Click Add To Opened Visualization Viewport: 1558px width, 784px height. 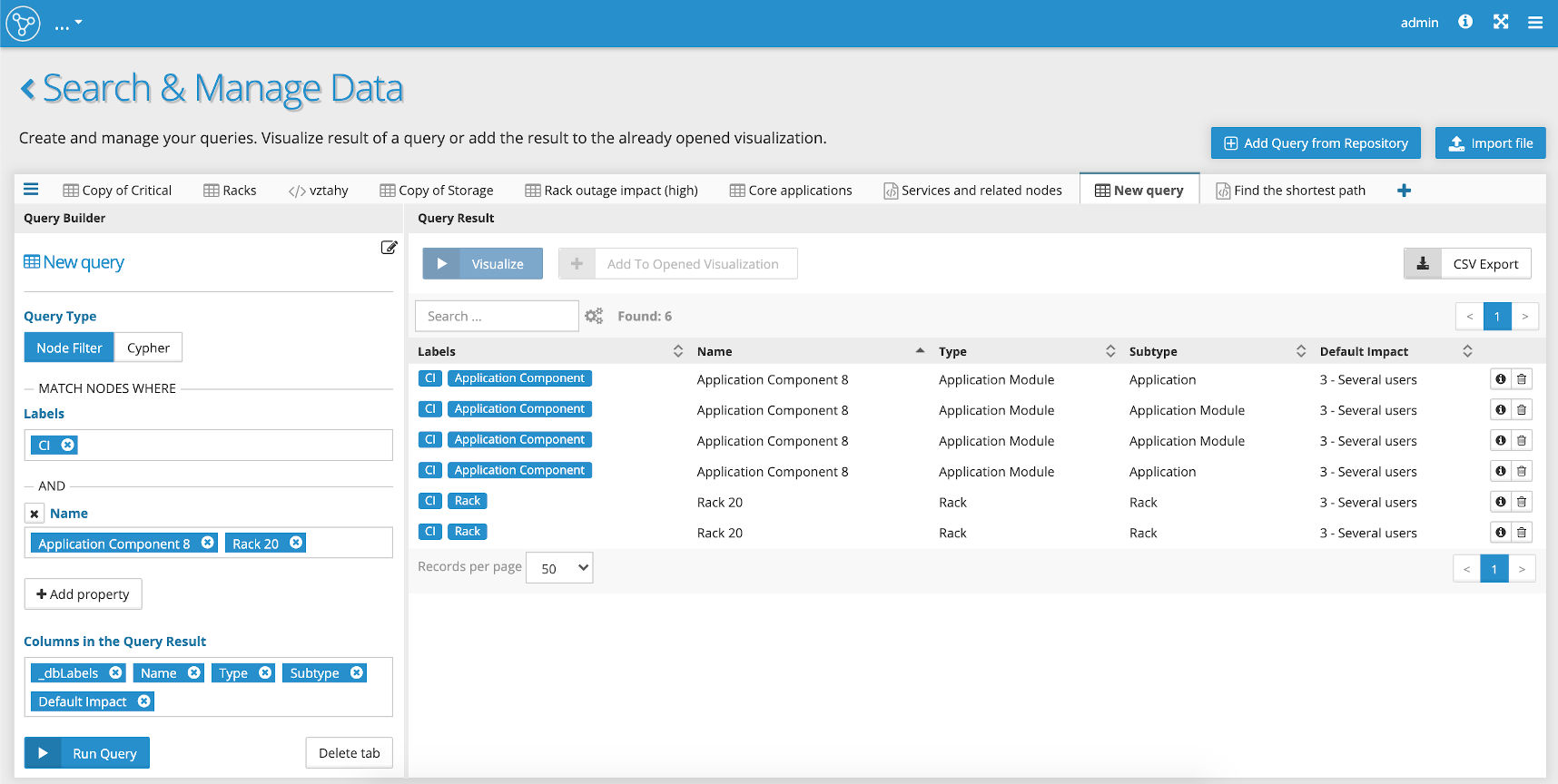coord(677,264)
